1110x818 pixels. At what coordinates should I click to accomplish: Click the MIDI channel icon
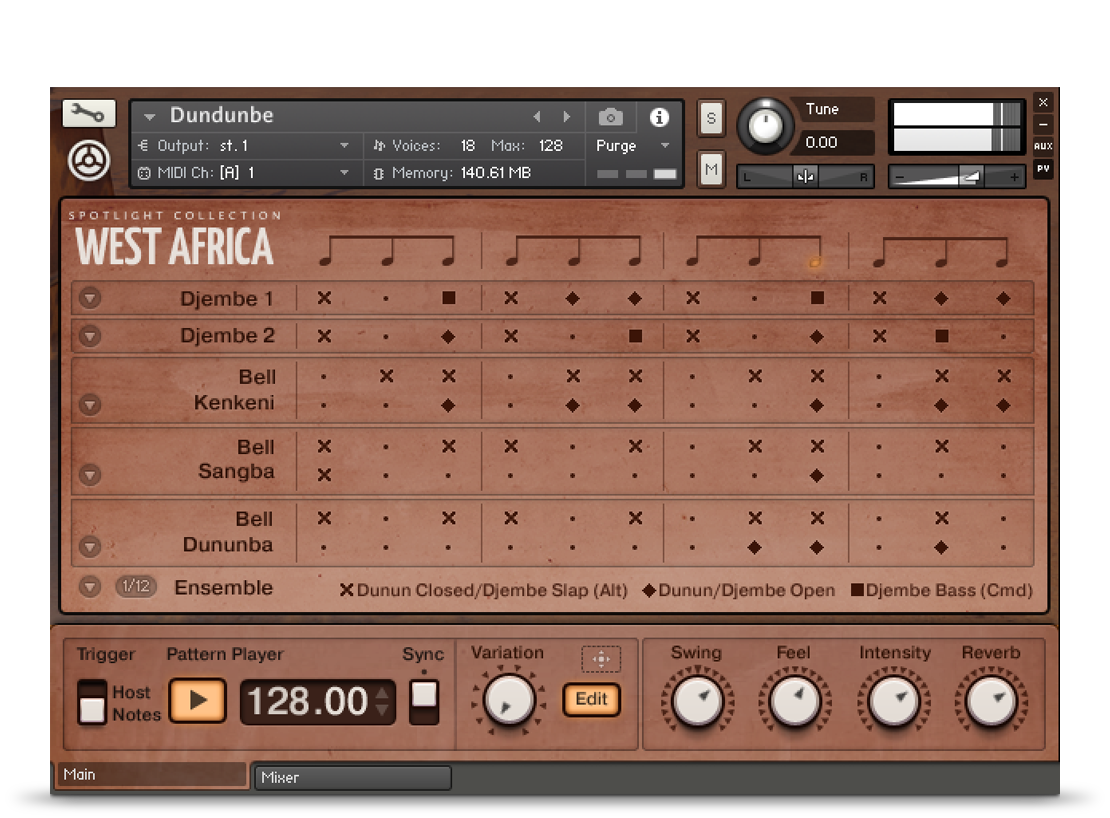tap(144, 173)
